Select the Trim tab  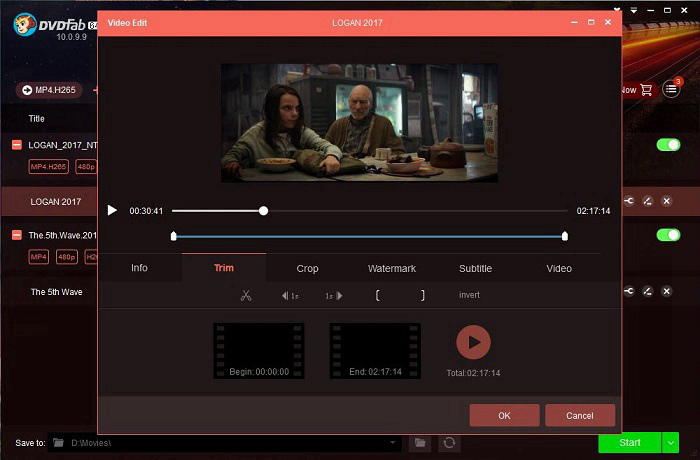click(224, 268)
